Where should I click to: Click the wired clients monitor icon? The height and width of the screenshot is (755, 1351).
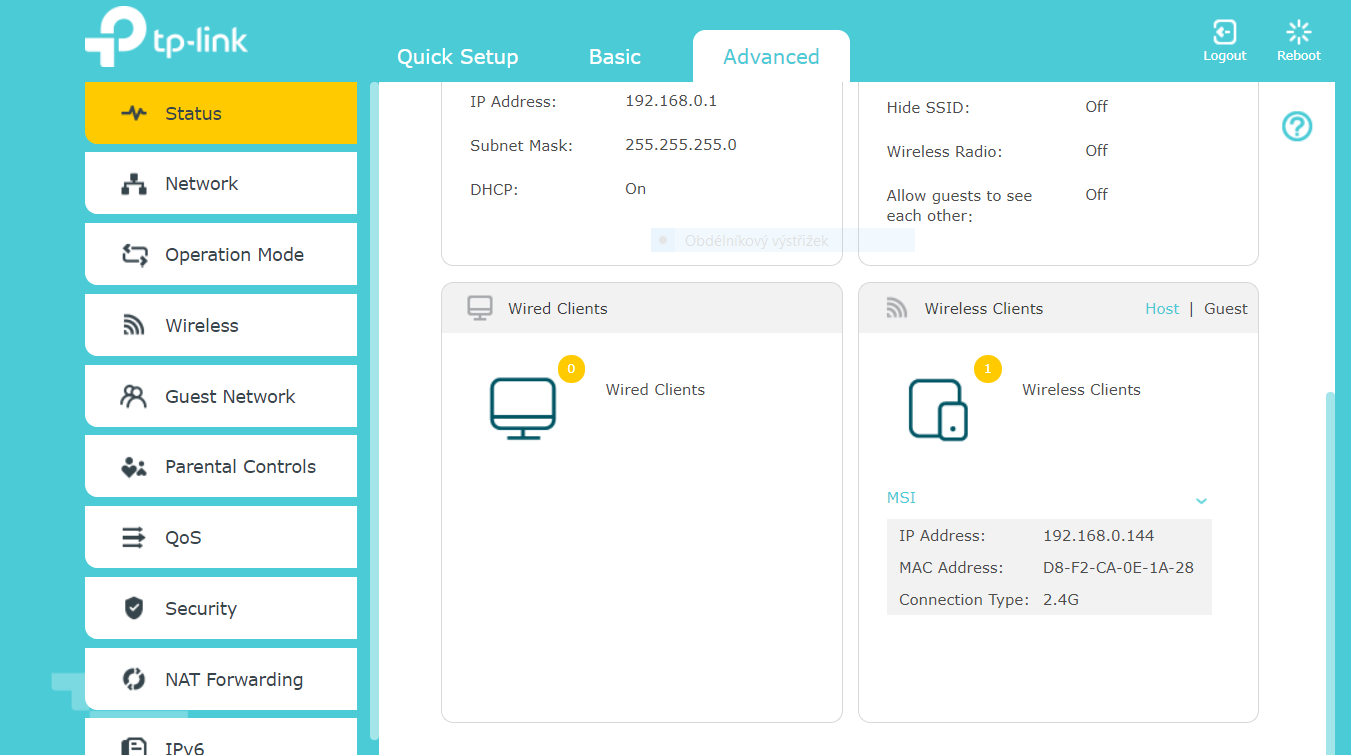(x=523, y=408)
